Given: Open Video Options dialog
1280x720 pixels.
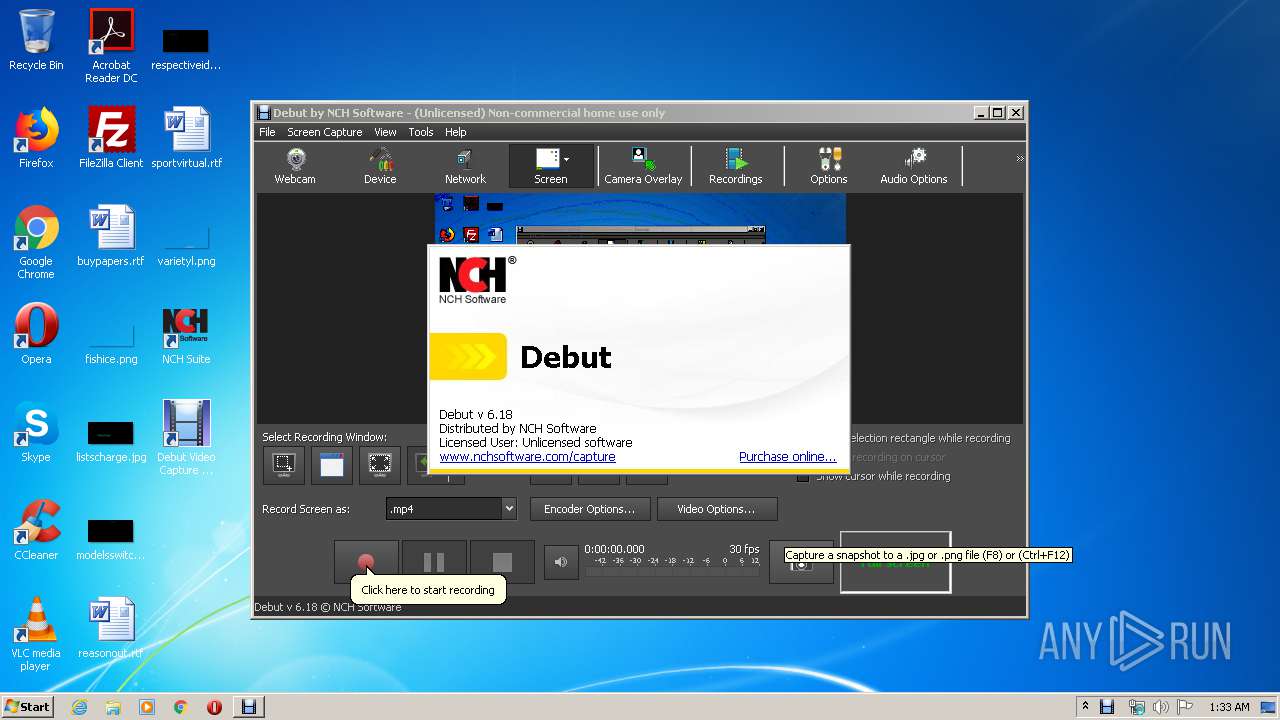Looking at the screenshot, I should (x=716, y=509).
